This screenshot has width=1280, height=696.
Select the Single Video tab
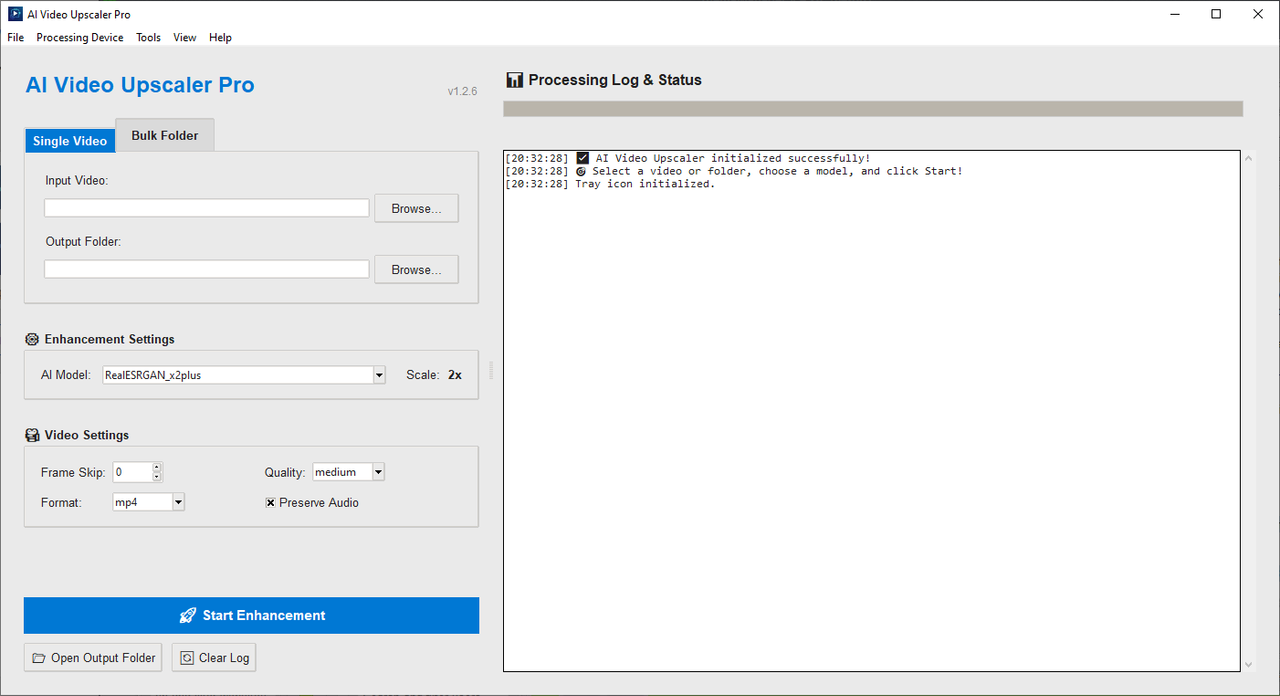[70, 141]
